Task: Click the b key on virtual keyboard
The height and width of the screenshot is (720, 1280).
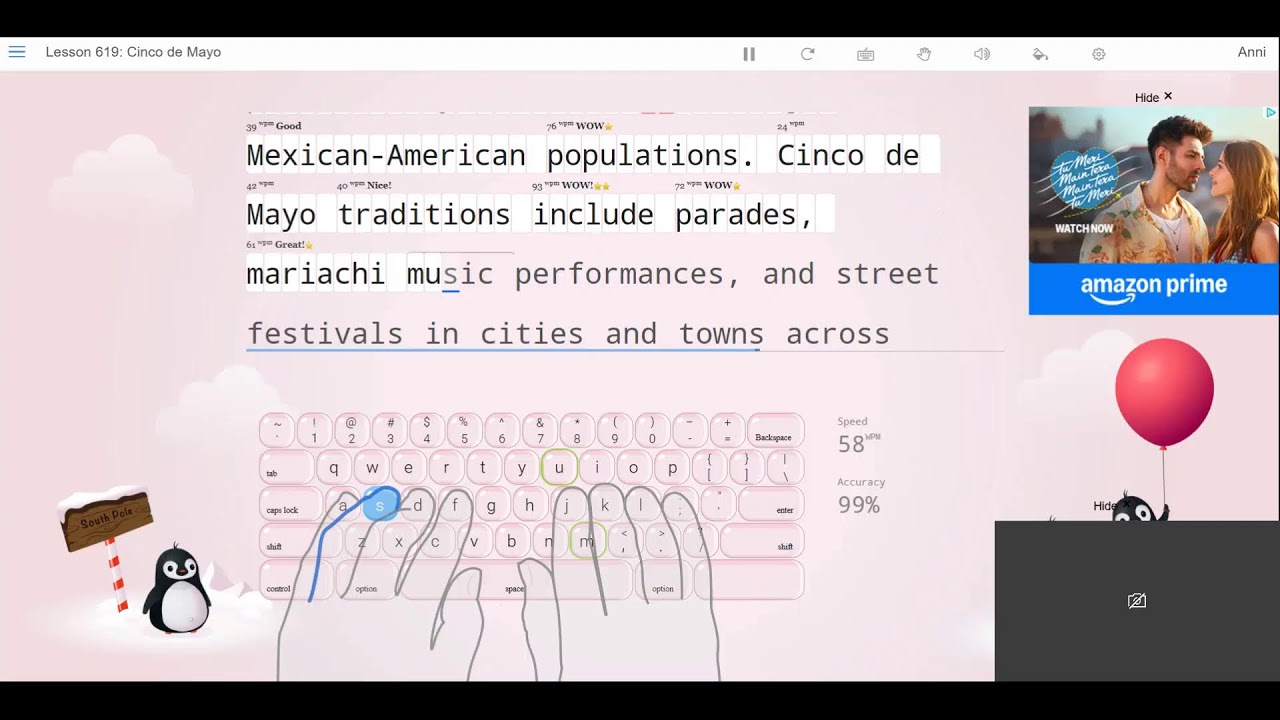Action: [511, 542]
